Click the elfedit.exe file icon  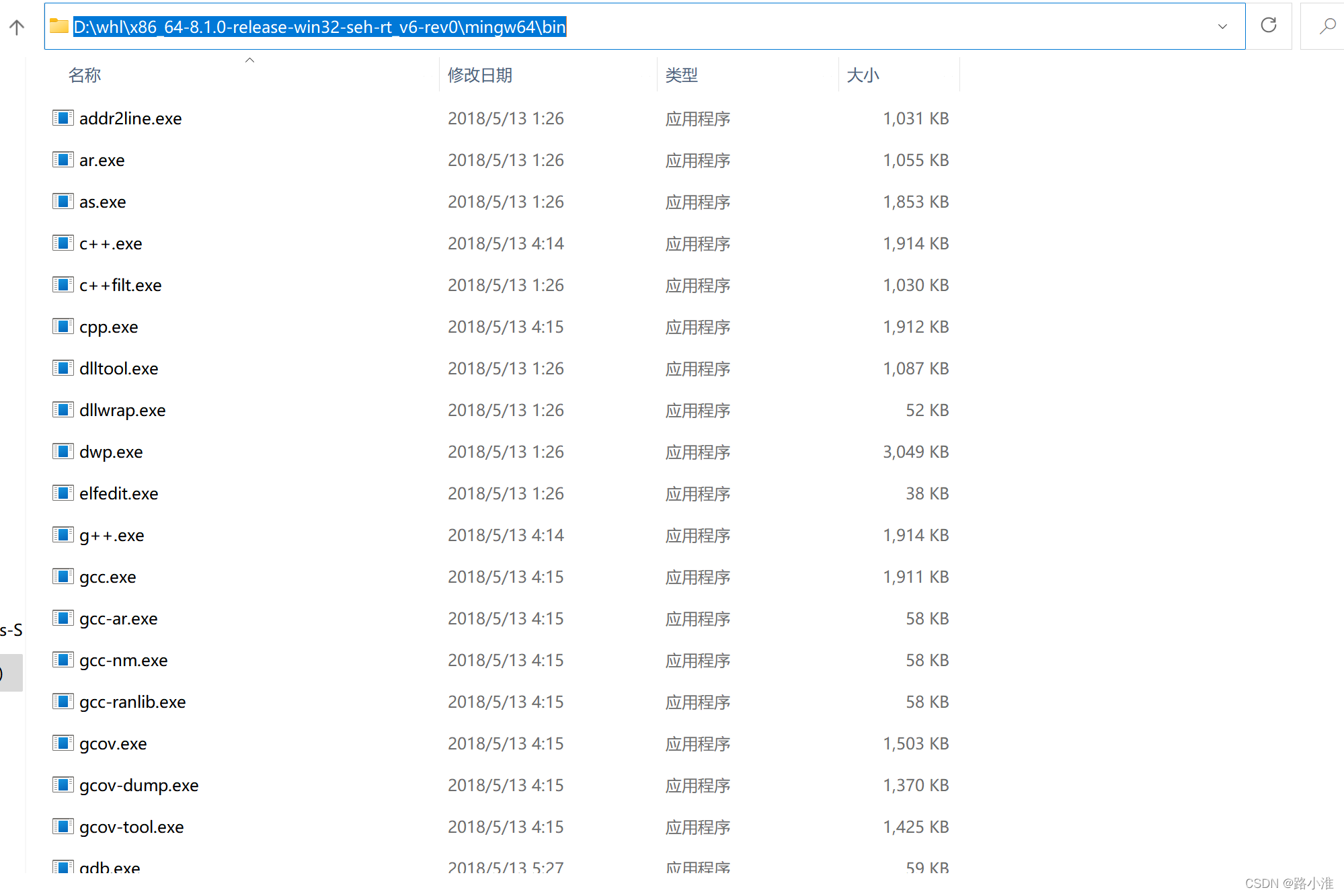[x=62, y=493]
